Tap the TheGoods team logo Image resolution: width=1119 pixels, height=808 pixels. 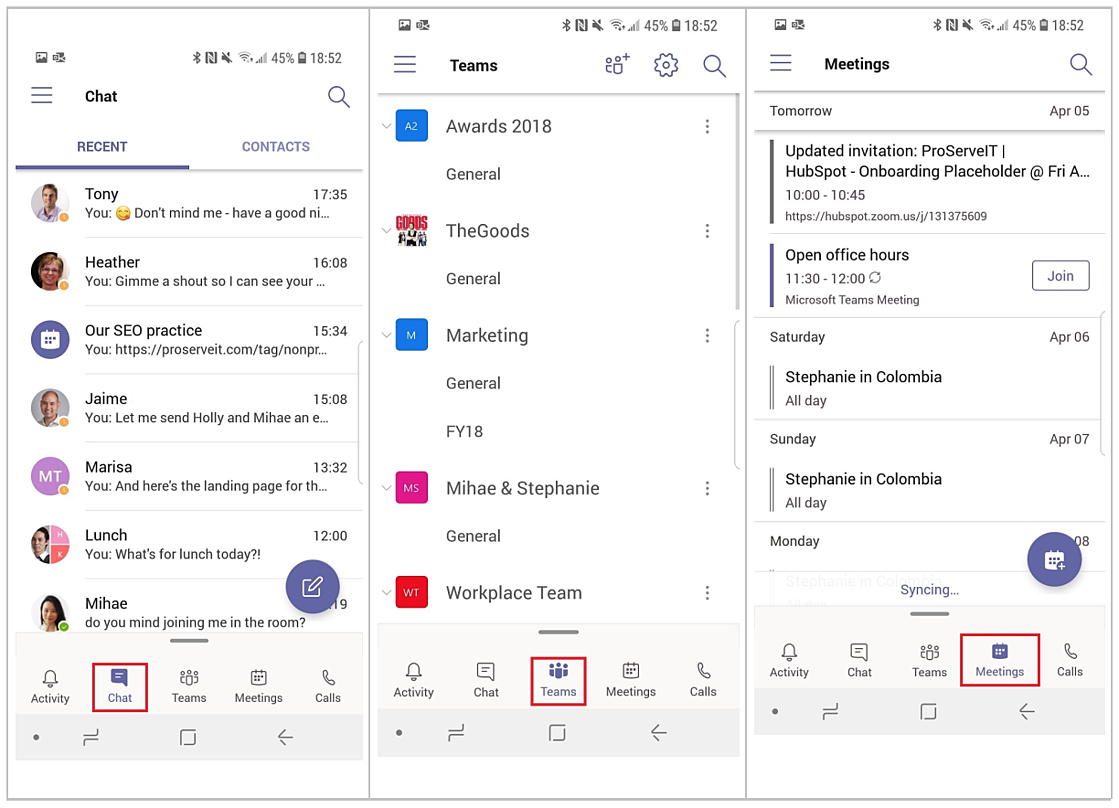[x=412, y=230]
